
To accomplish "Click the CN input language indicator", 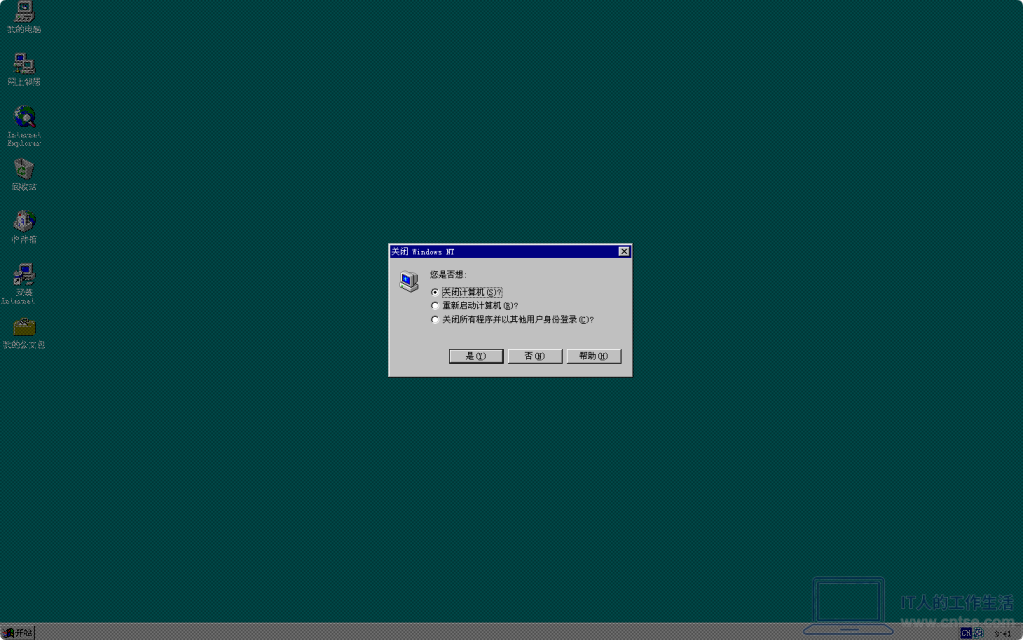I will point(966,633).
